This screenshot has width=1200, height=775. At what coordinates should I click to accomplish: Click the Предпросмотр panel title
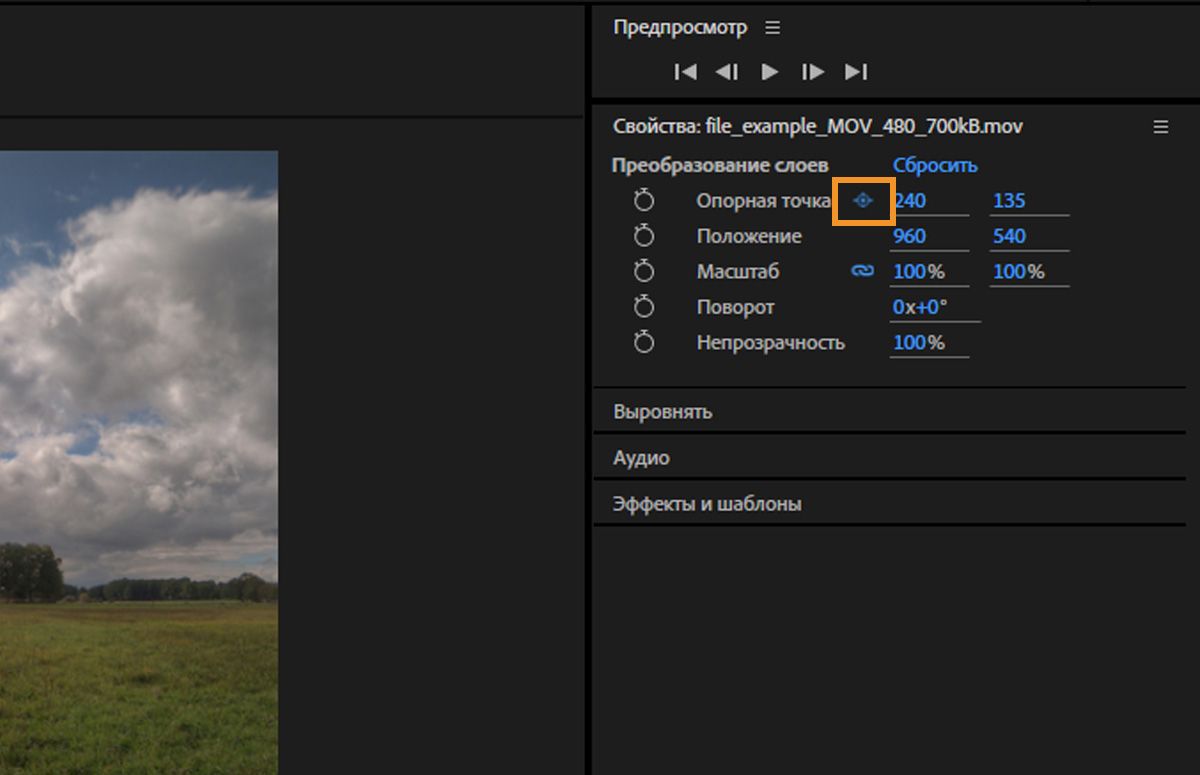(x=680, y=28)
